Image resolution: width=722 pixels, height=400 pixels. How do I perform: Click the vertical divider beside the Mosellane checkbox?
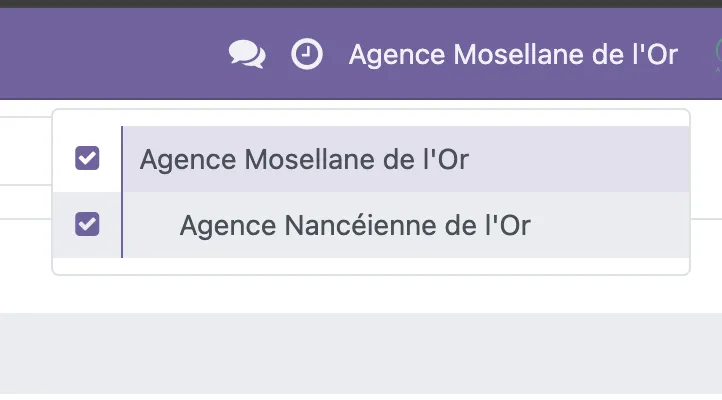click(122, 159)
